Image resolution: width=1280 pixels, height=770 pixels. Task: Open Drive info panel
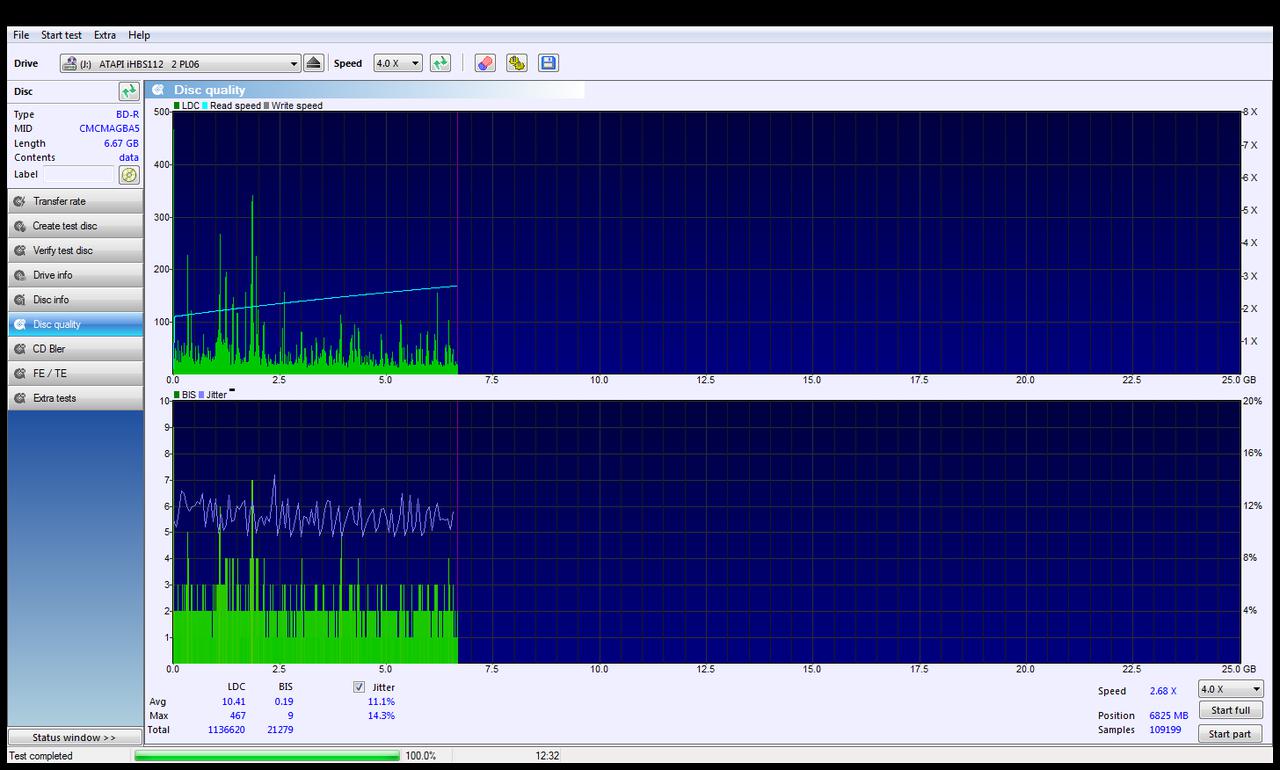(76, 275)
